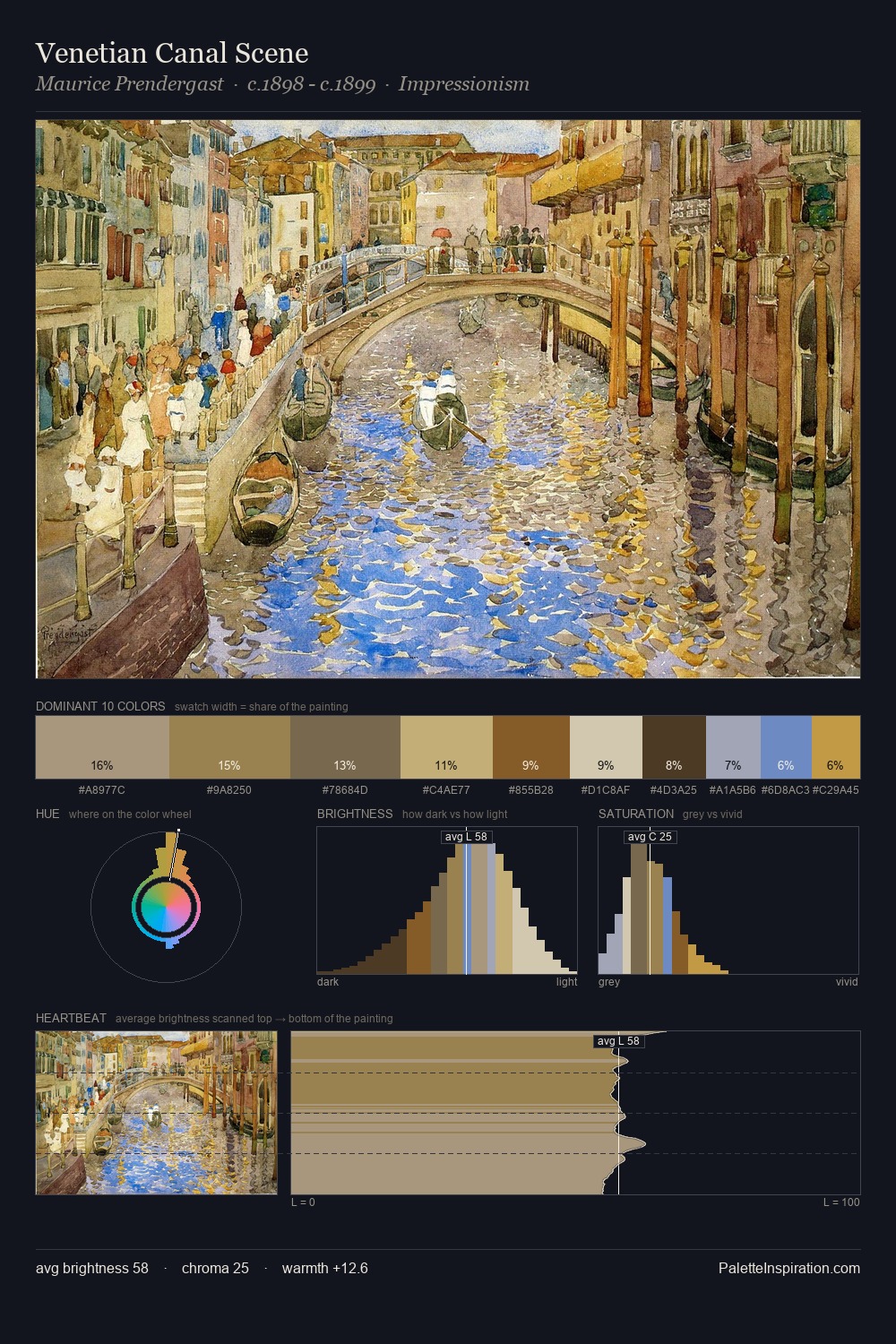Click the 'vivid' axis label

coord(847,982)
